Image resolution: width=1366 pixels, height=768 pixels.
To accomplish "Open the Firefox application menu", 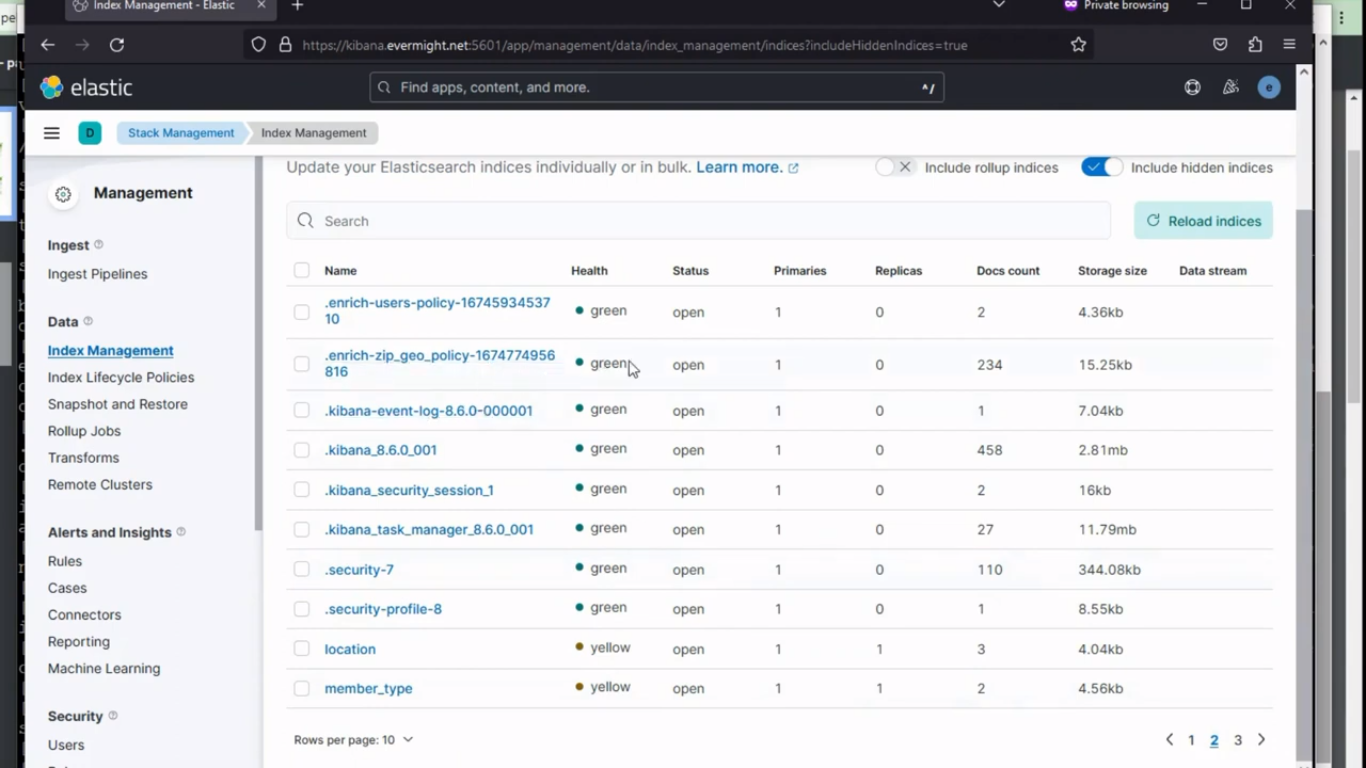I will coord(1289,45).
